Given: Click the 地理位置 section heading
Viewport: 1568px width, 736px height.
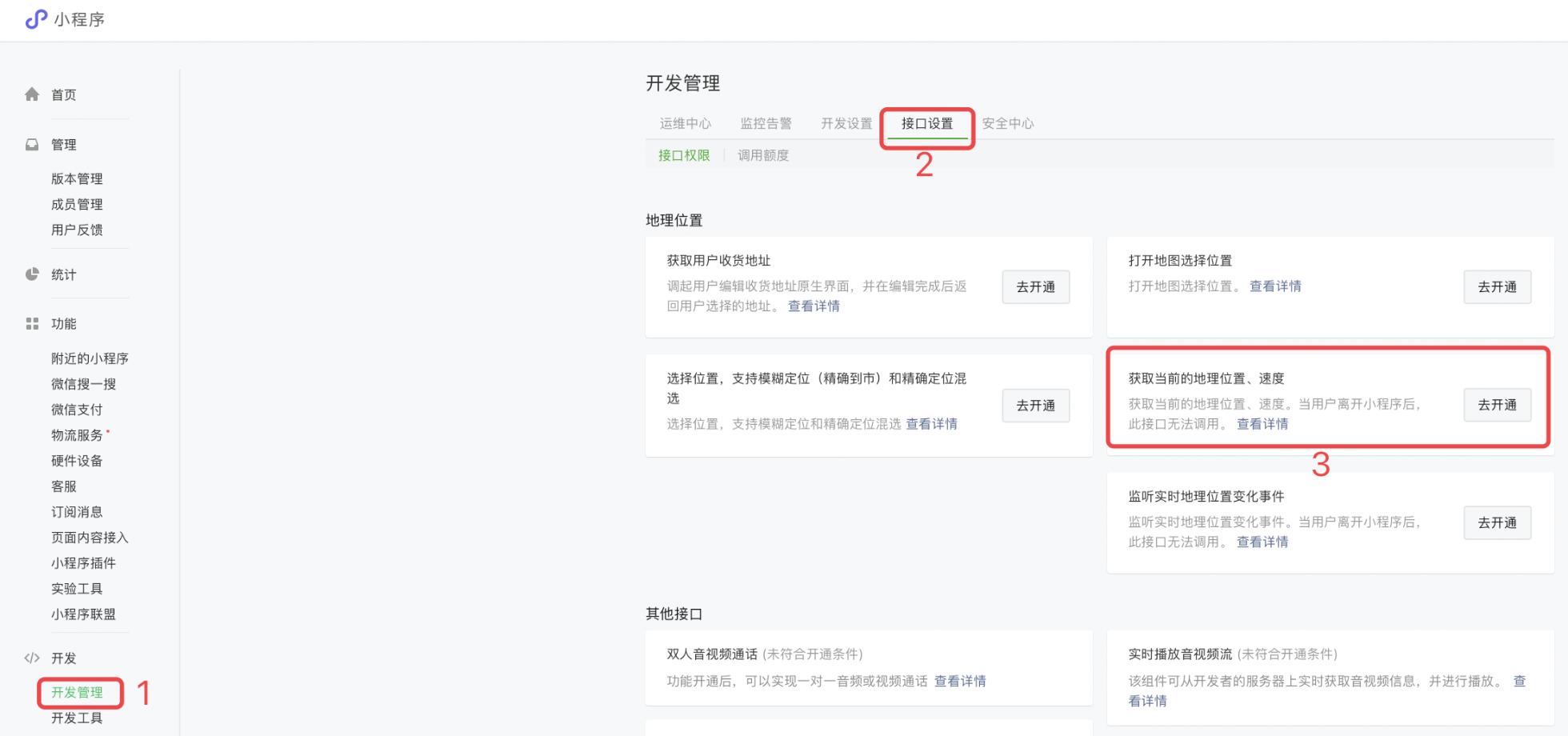Looking at the screenshot, I should pyautogui.click(x=674, y=220).
